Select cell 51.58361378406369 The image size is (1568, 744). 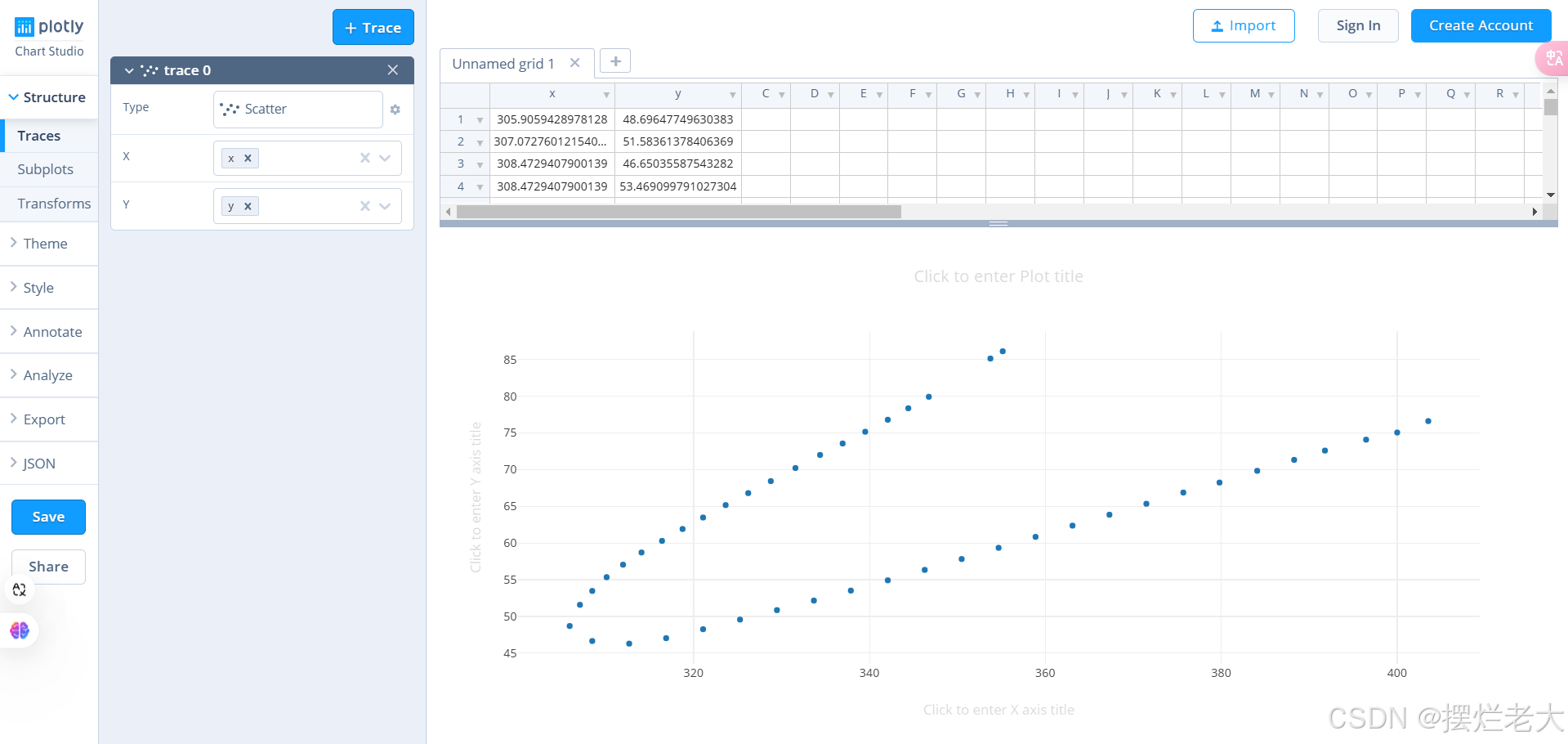(x=678, y=141)
